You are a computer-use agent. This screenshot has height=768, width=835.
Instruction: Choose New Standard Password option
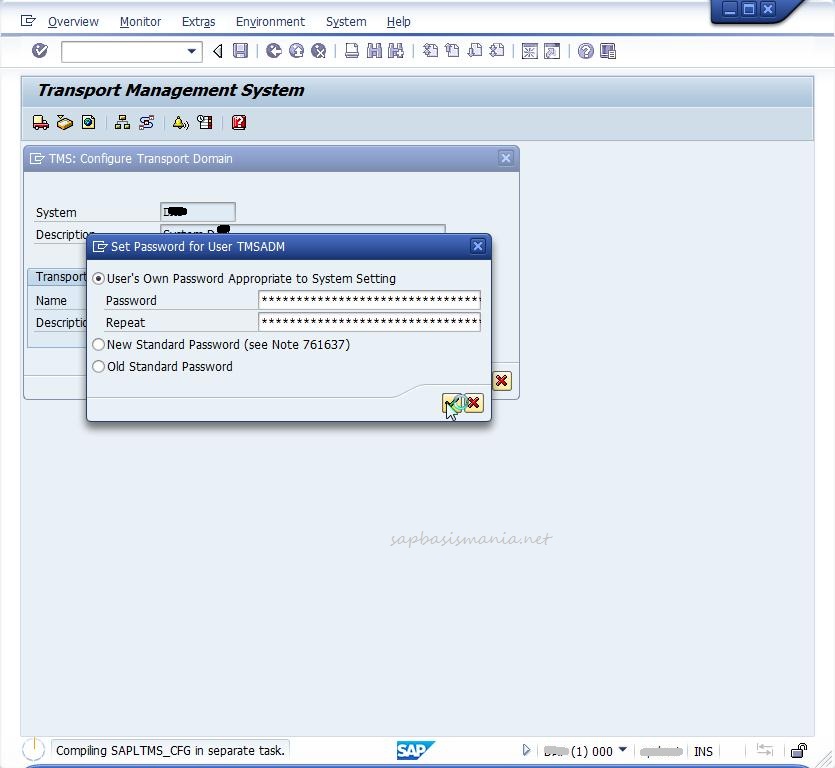pos(98,344)
